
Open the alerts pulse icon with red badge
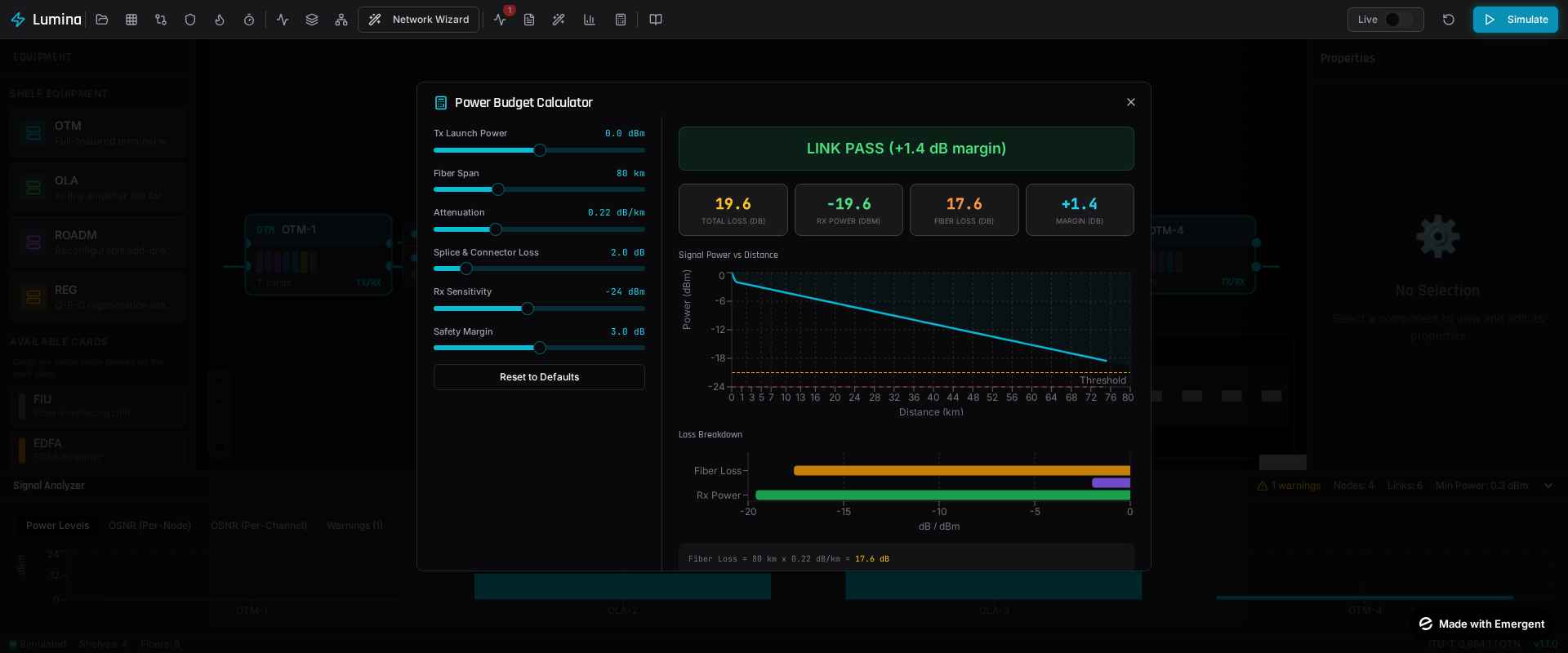[500, 20]
